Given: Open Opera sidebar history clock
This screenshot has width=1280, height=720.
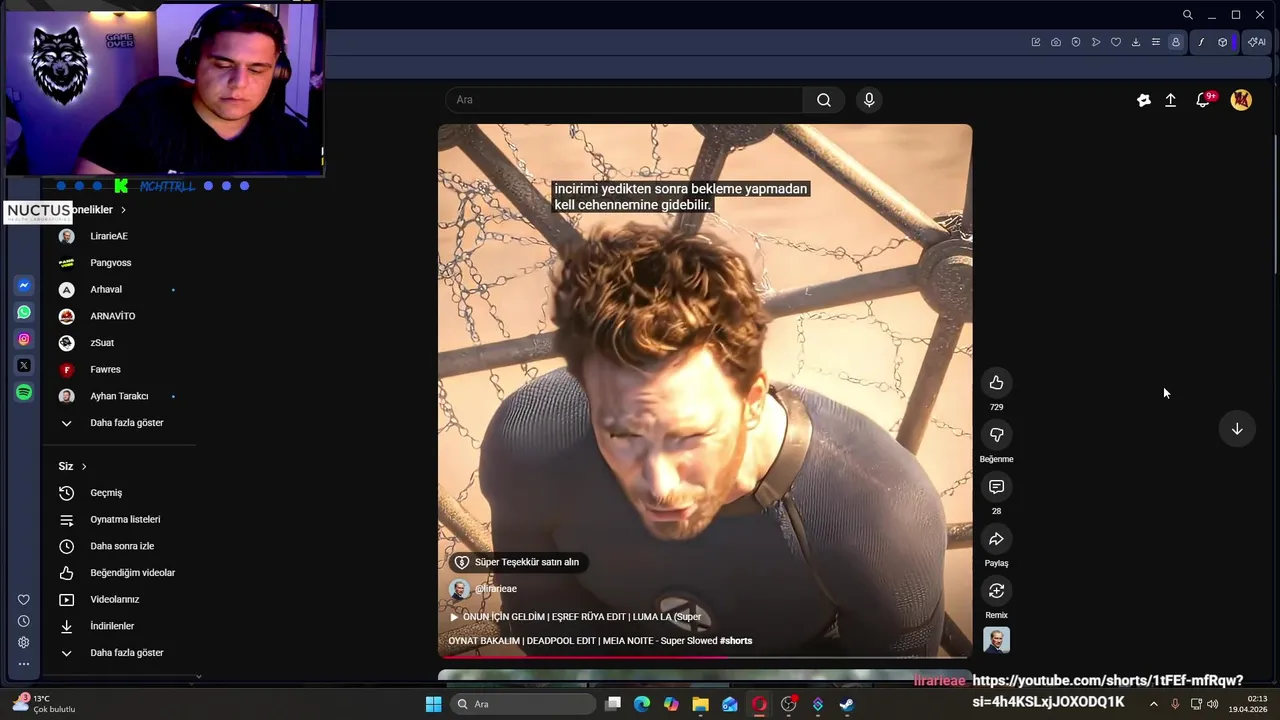Looking at the screenshot, I should coord(24,621).
